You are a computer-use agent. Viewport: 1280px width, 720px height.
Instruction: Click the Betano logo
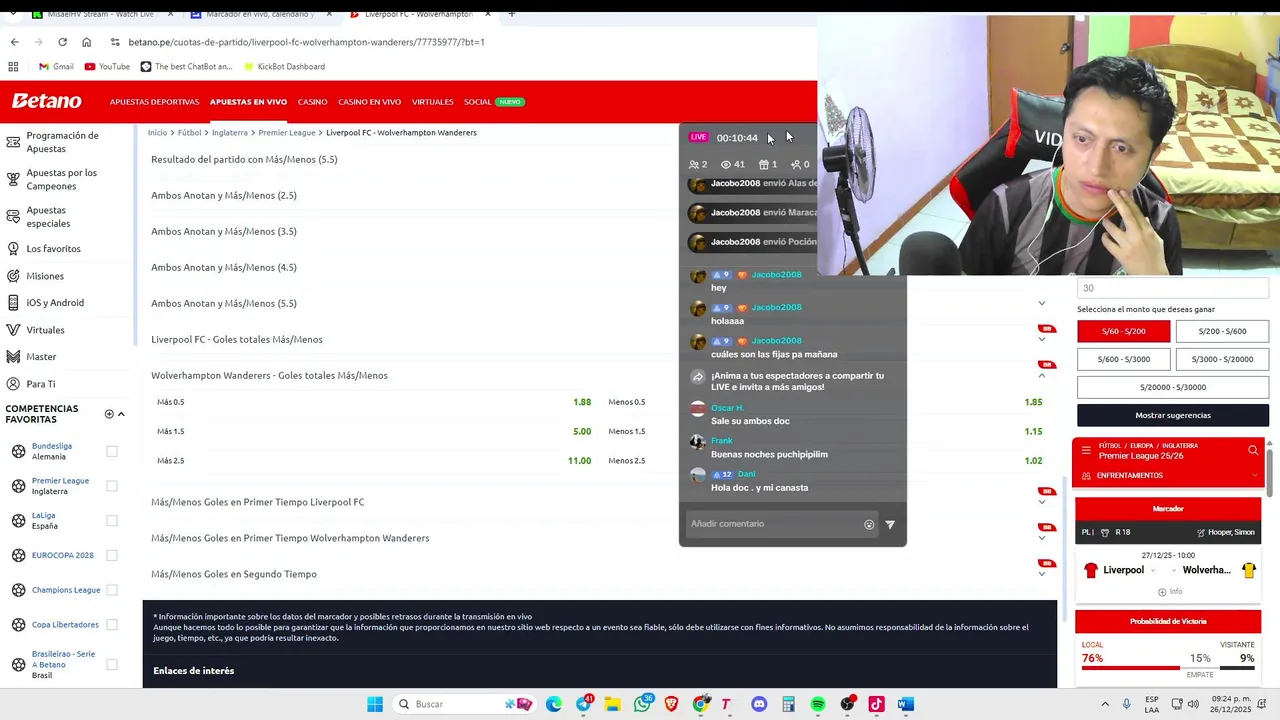click(46, 101)
